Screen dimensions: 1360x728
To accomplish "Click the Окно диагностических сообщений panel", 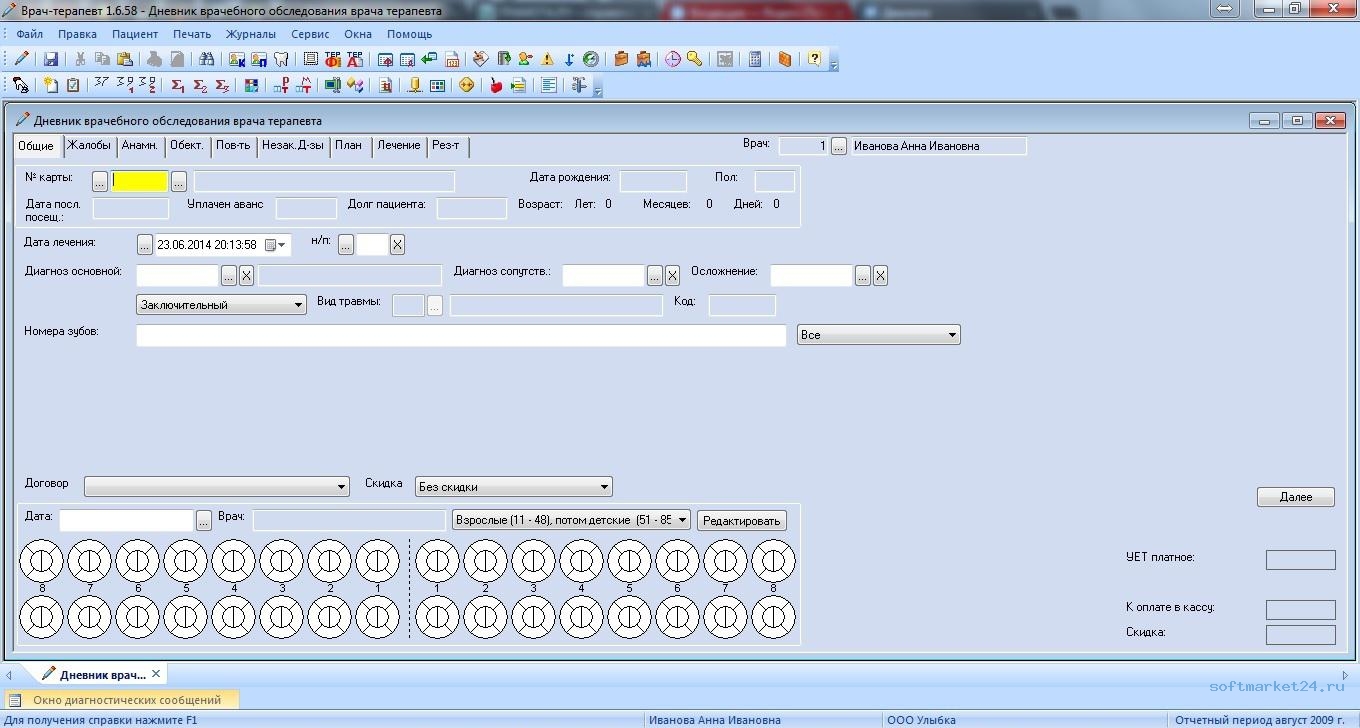I will (122, 700).
